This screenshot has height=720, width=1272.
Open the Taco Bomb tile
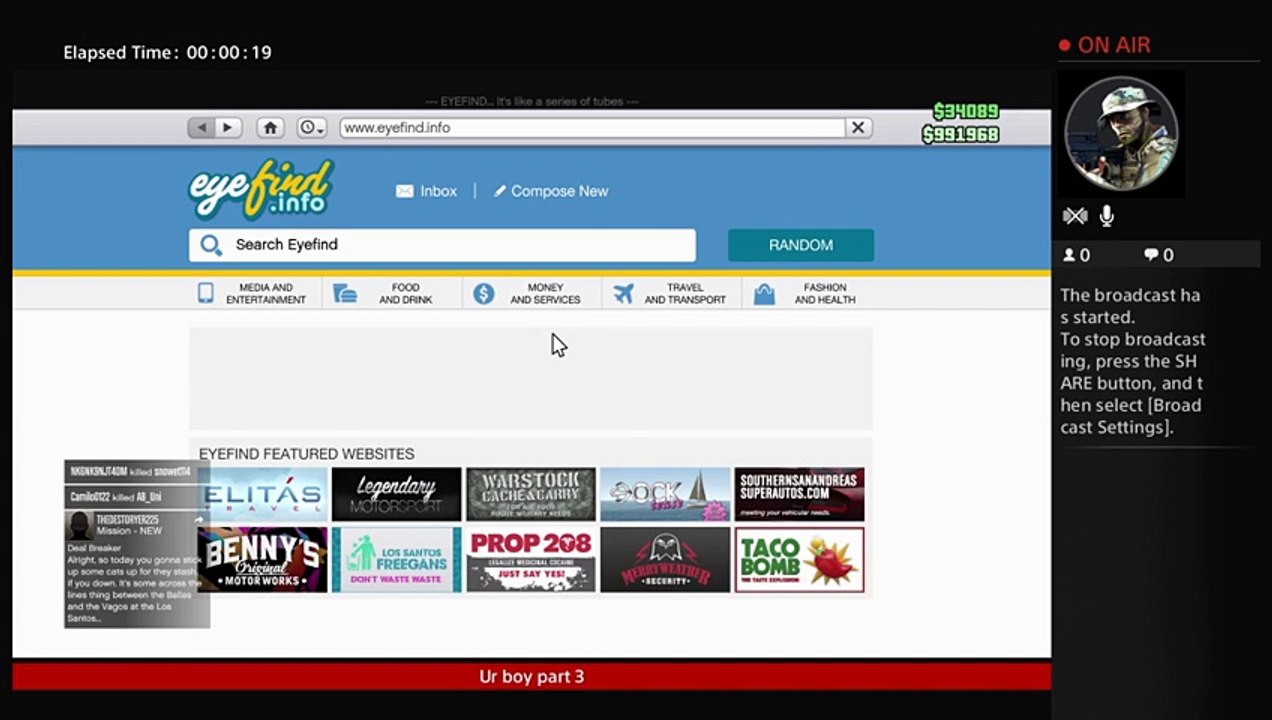[799, 560]
